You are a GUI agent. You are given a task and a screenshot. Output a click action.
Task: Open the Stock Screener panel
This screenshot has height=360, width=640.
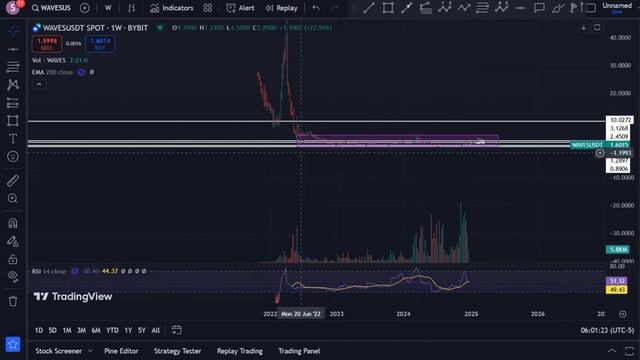58,351
